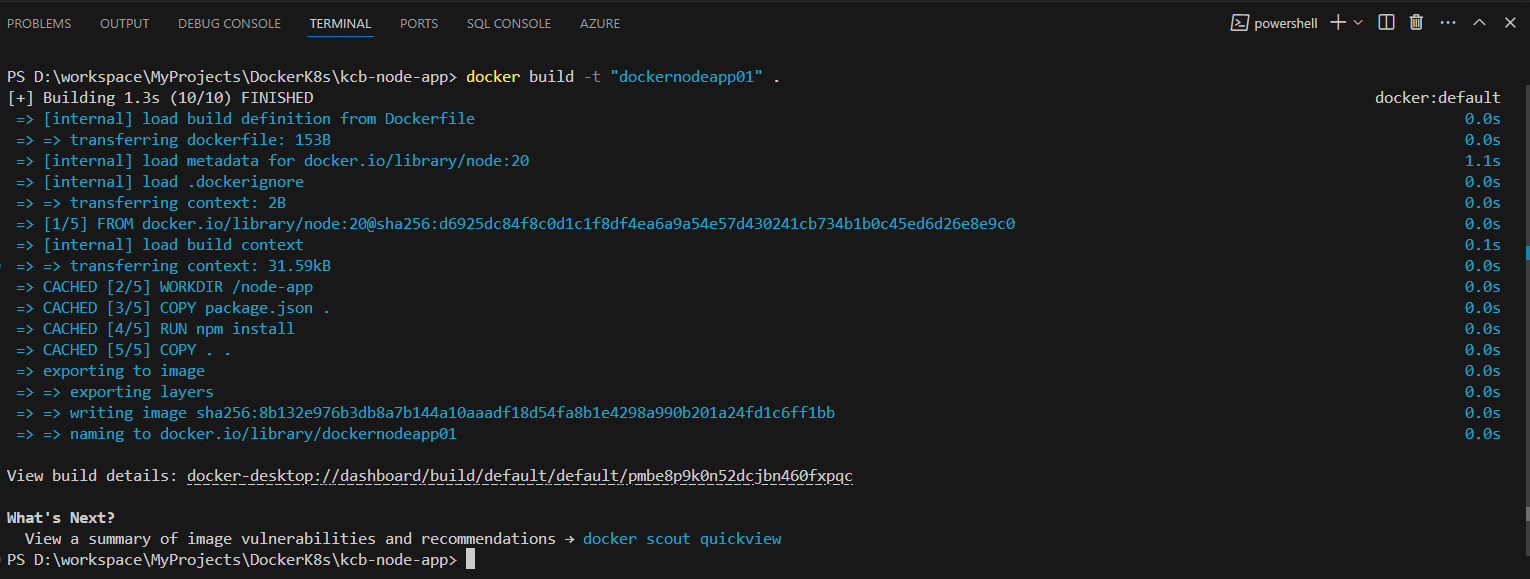Click the powershell terminal profile icon
The image size is (1530, 579).
point(1239,23)
